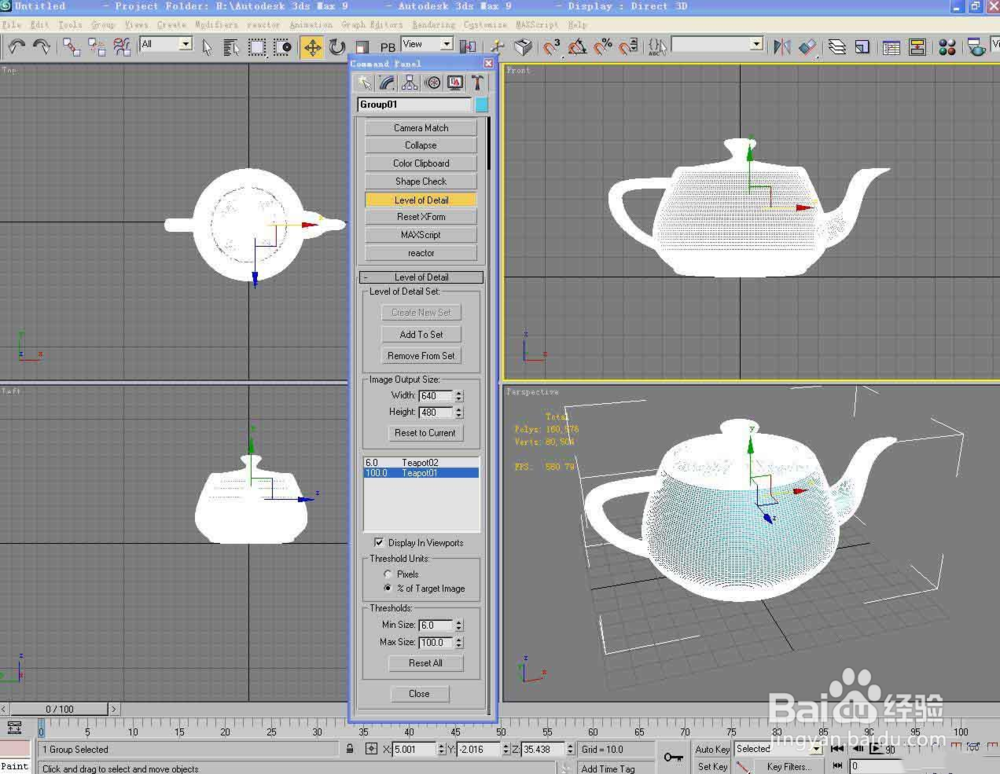The height and width of the screenshot is (774, 1000).
Task: Click the Collapse utility button
Action: (421, 145)
